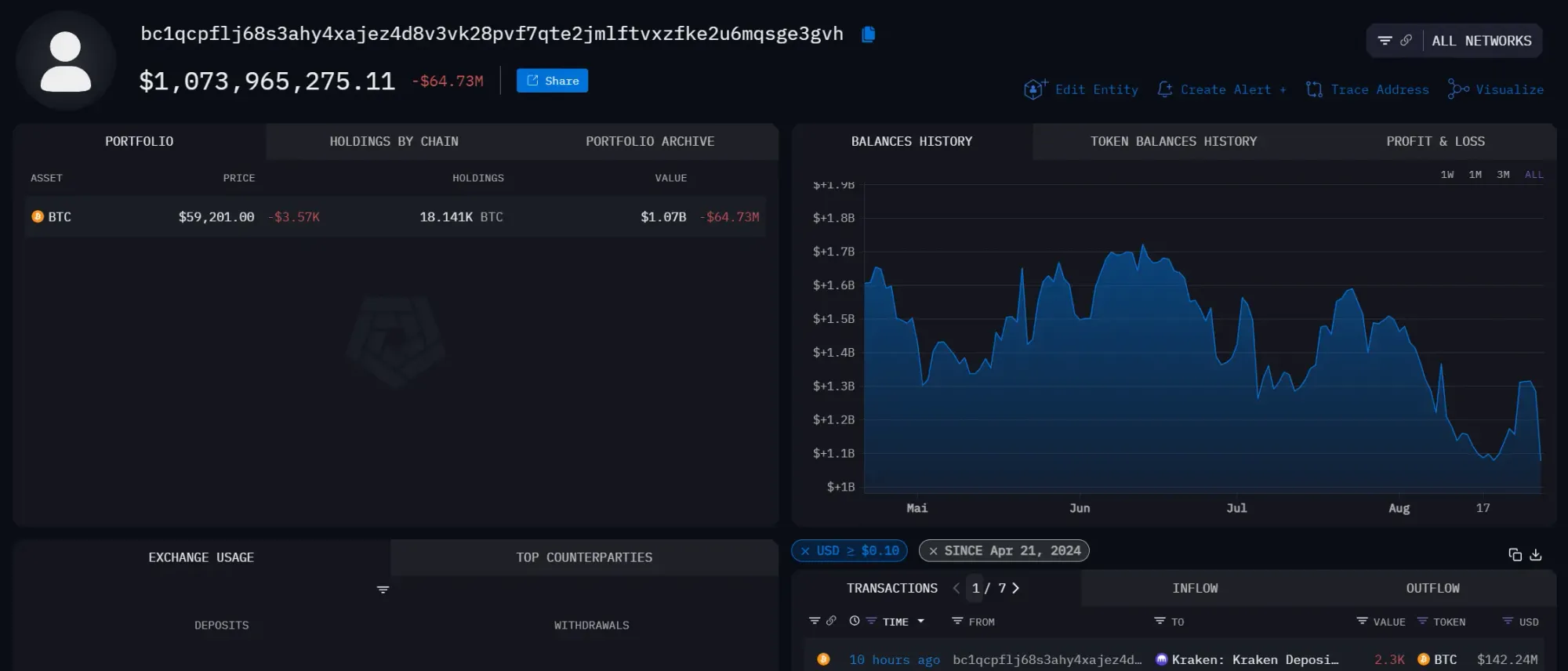Open the 10 hours ago transaction

pos(895,660)
